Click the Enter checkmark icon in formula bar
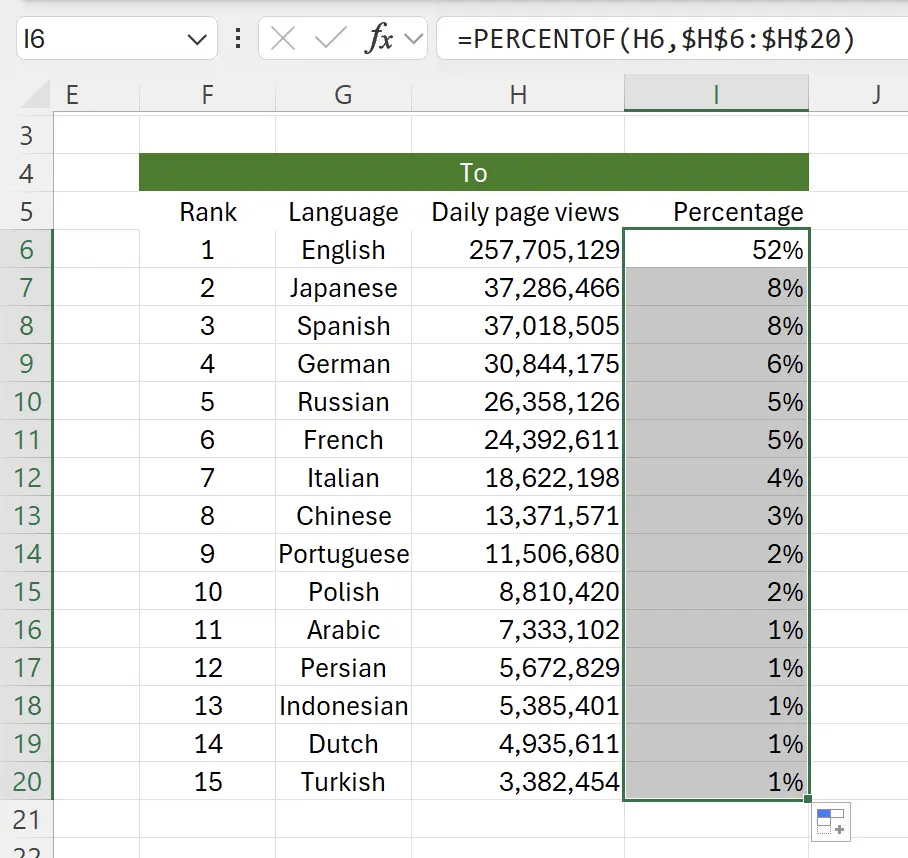This screenshot has width=908, height=858. point(329,39)
